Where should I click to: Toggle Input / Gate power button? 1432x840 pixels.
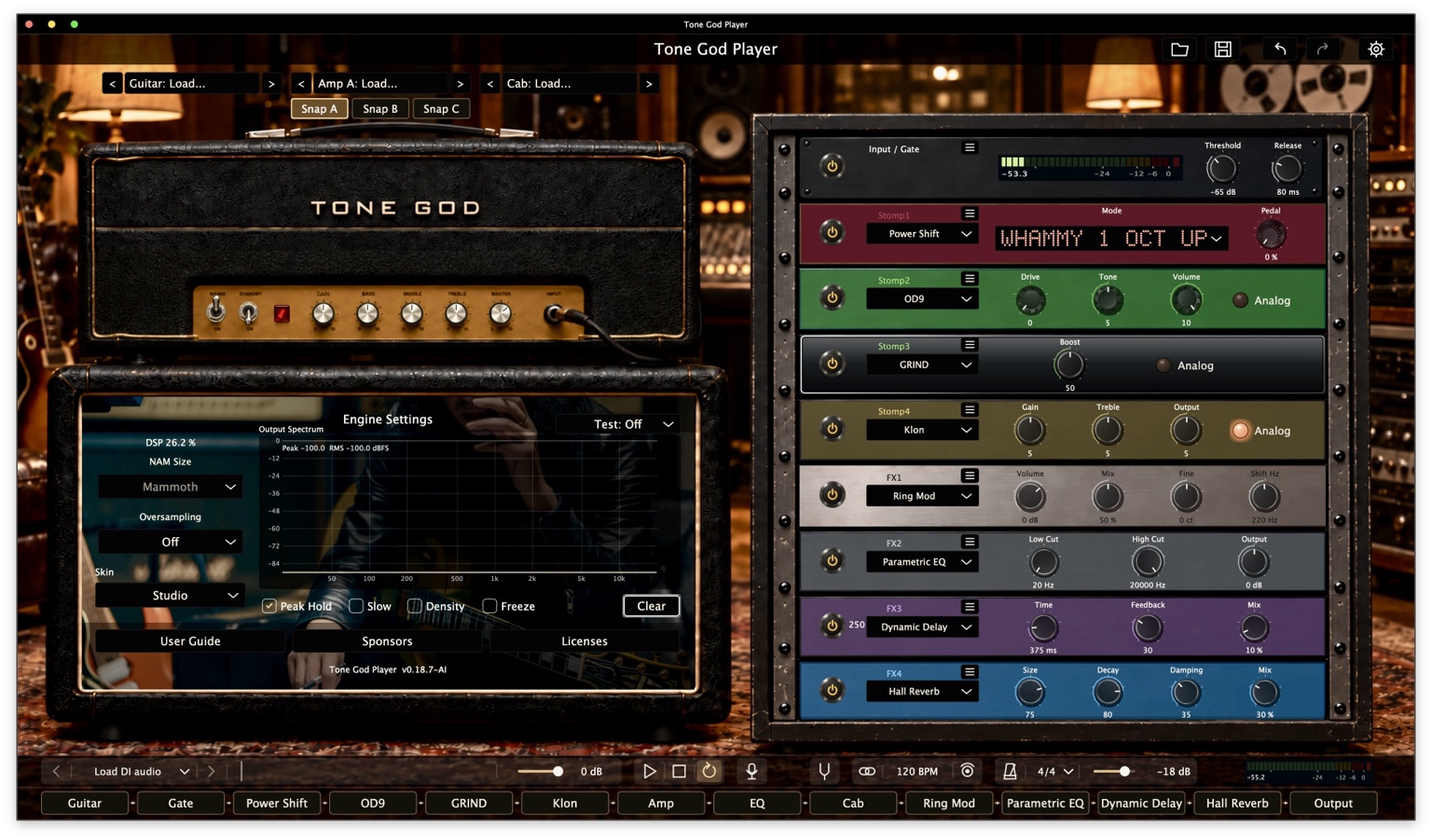click(x=833, y=167)
